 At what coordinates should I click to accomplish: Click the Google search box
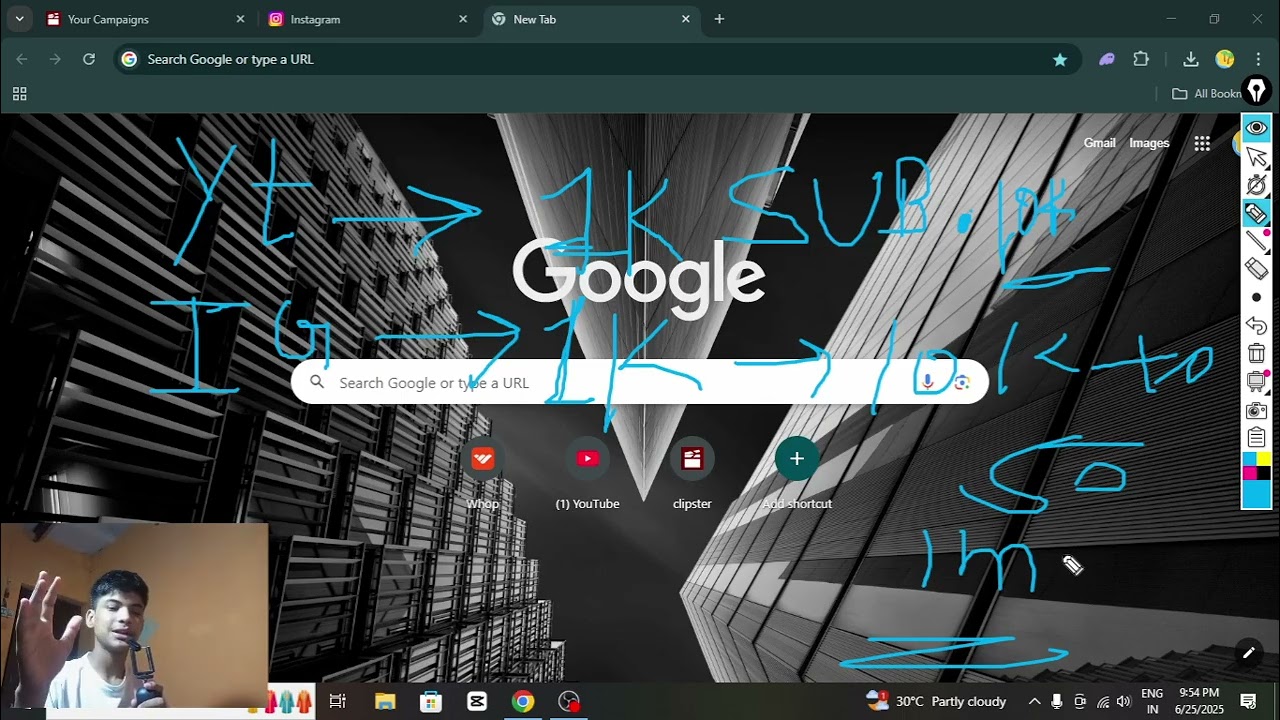point(640,382)
